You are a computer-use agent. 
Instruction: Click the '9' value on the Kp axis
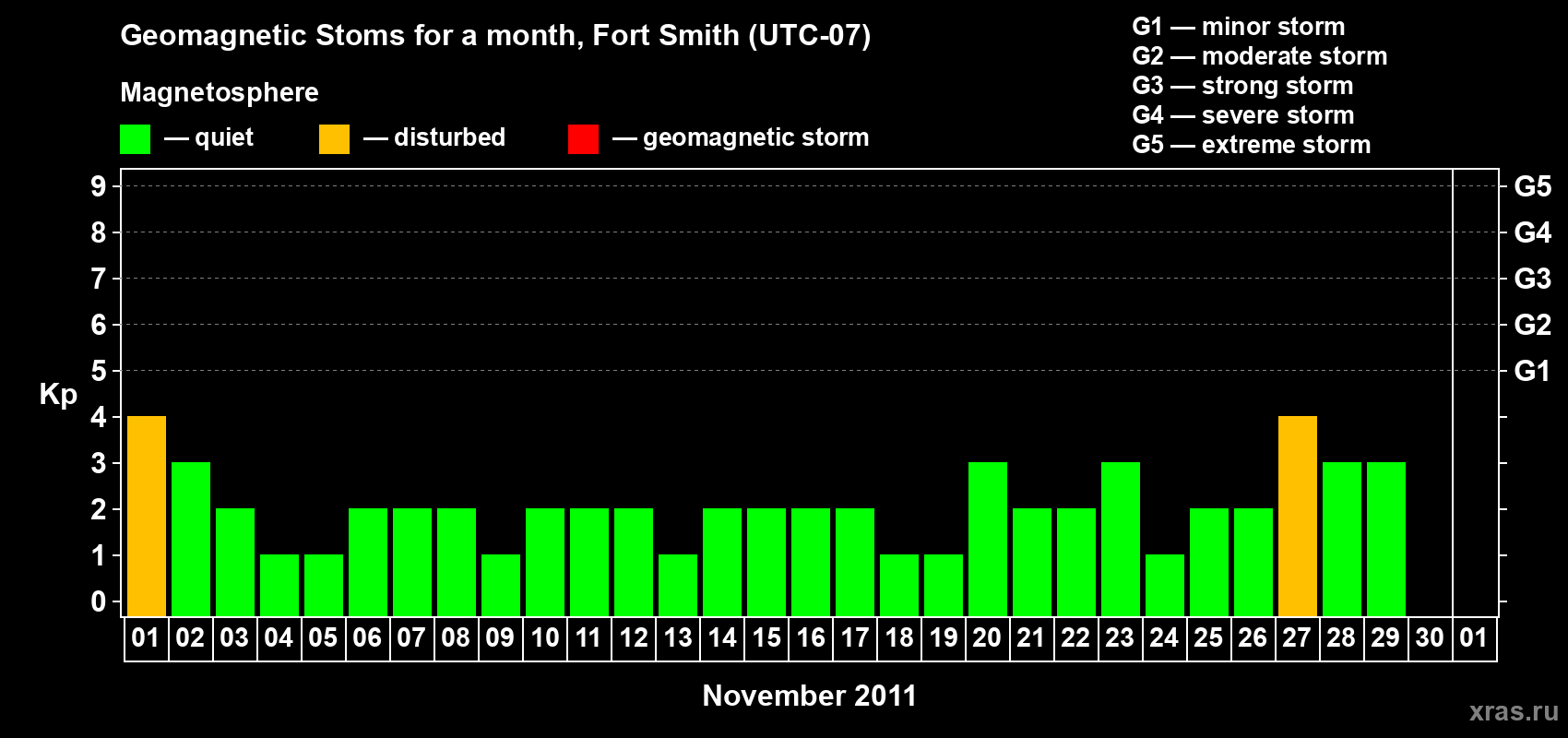[x=99, y=186]
